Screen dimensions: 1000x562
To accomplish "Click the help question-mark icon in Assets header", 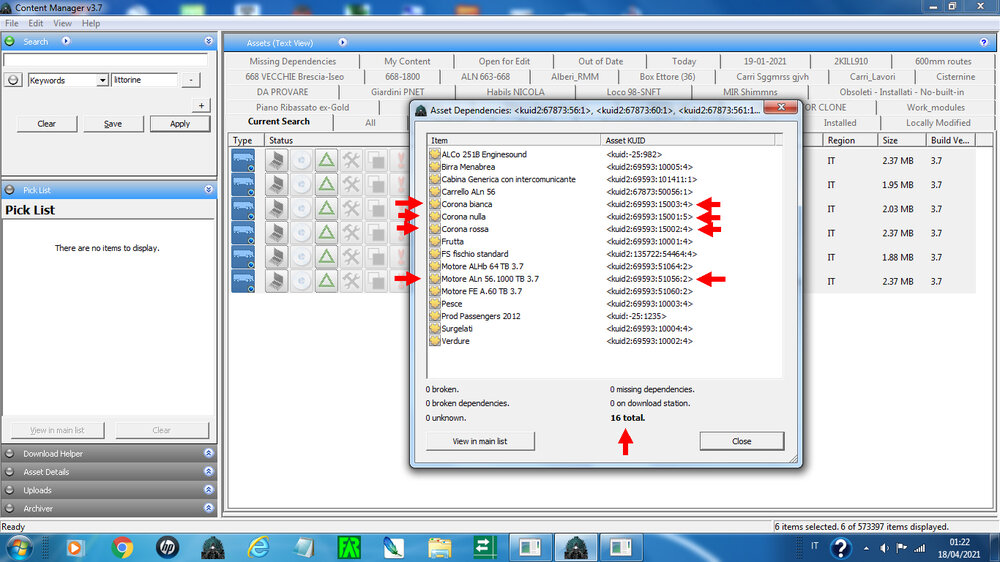I will (x=984, y=43).
